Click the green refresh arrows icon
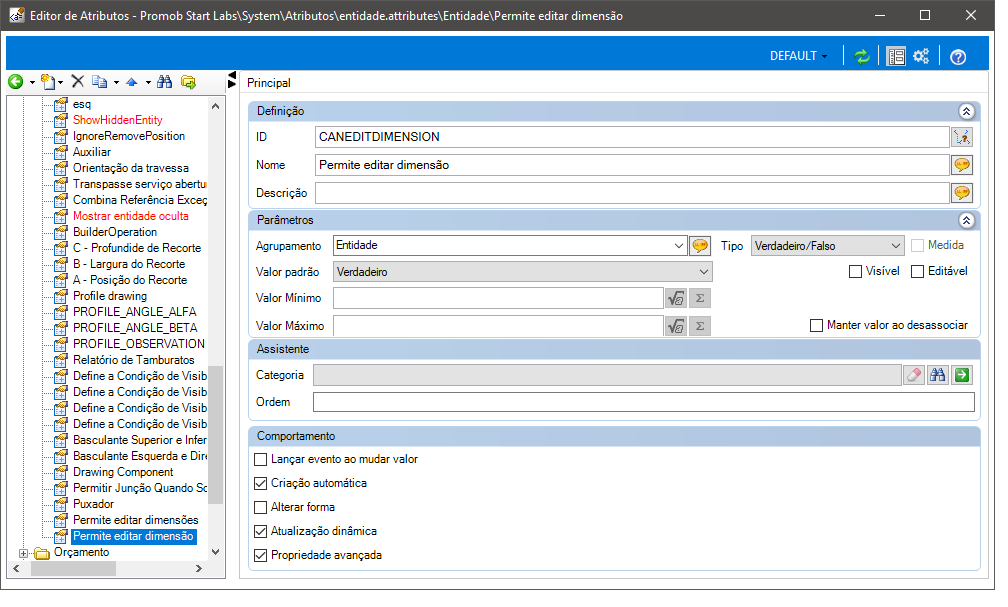Screen dimensions: 1008x607 pyautogui.click(x=861, y=57)
